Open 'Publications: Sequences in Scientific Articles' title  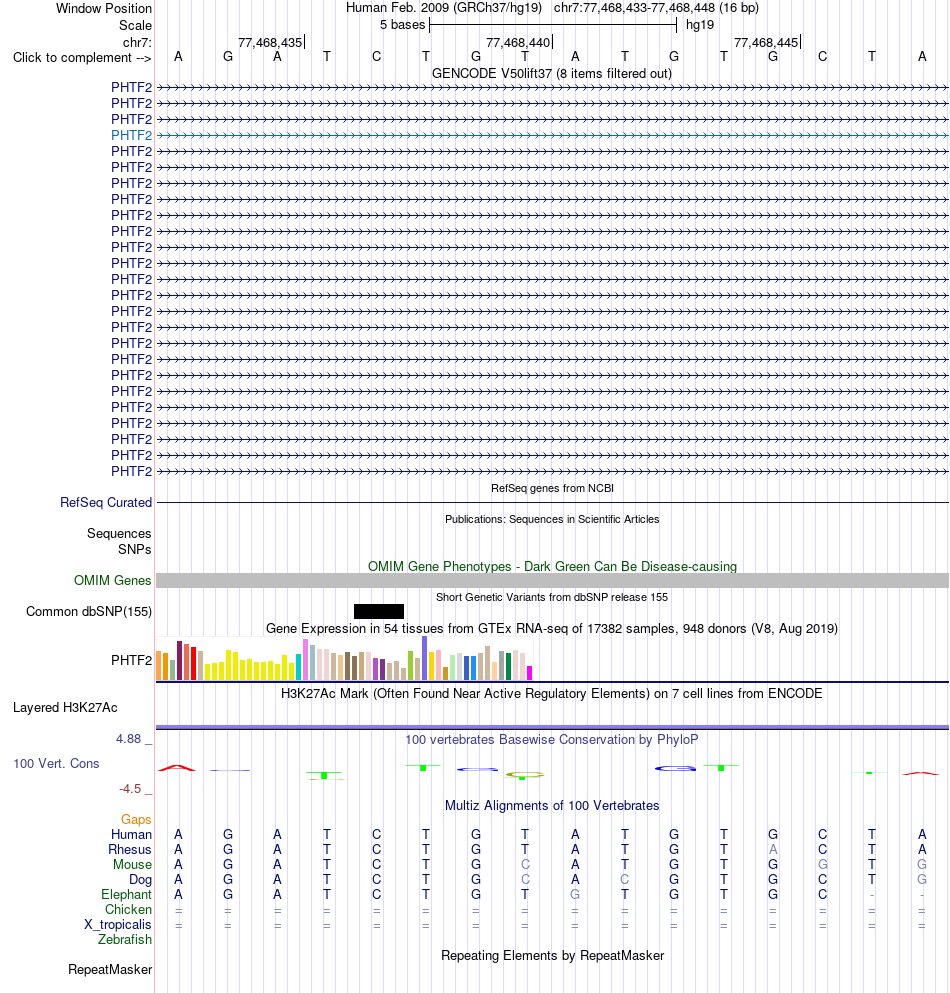tap(552, 519)
